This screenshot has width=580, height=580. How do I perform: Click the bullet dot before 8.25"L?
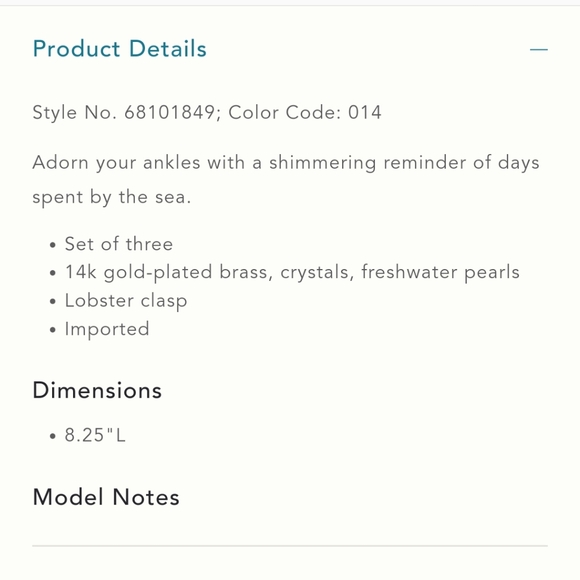tap(53, 436)
